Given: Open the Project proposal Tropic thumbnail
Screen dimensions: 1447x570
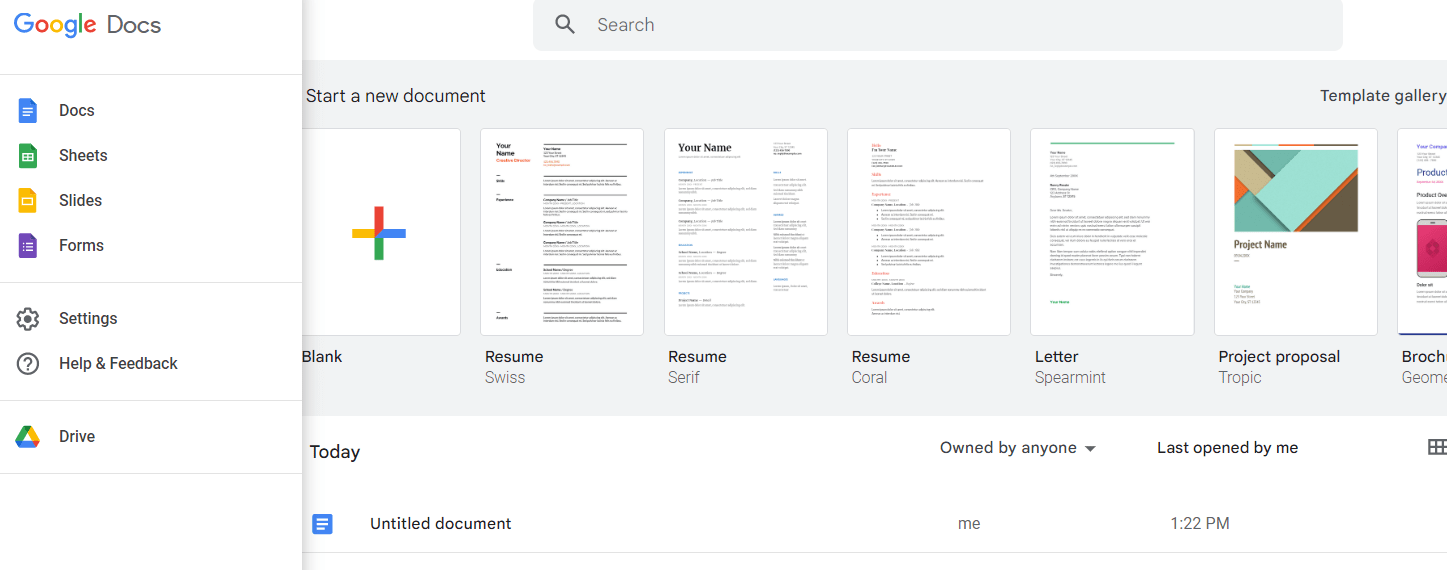Looking at the screenshot, I should tap(1296, 232).
